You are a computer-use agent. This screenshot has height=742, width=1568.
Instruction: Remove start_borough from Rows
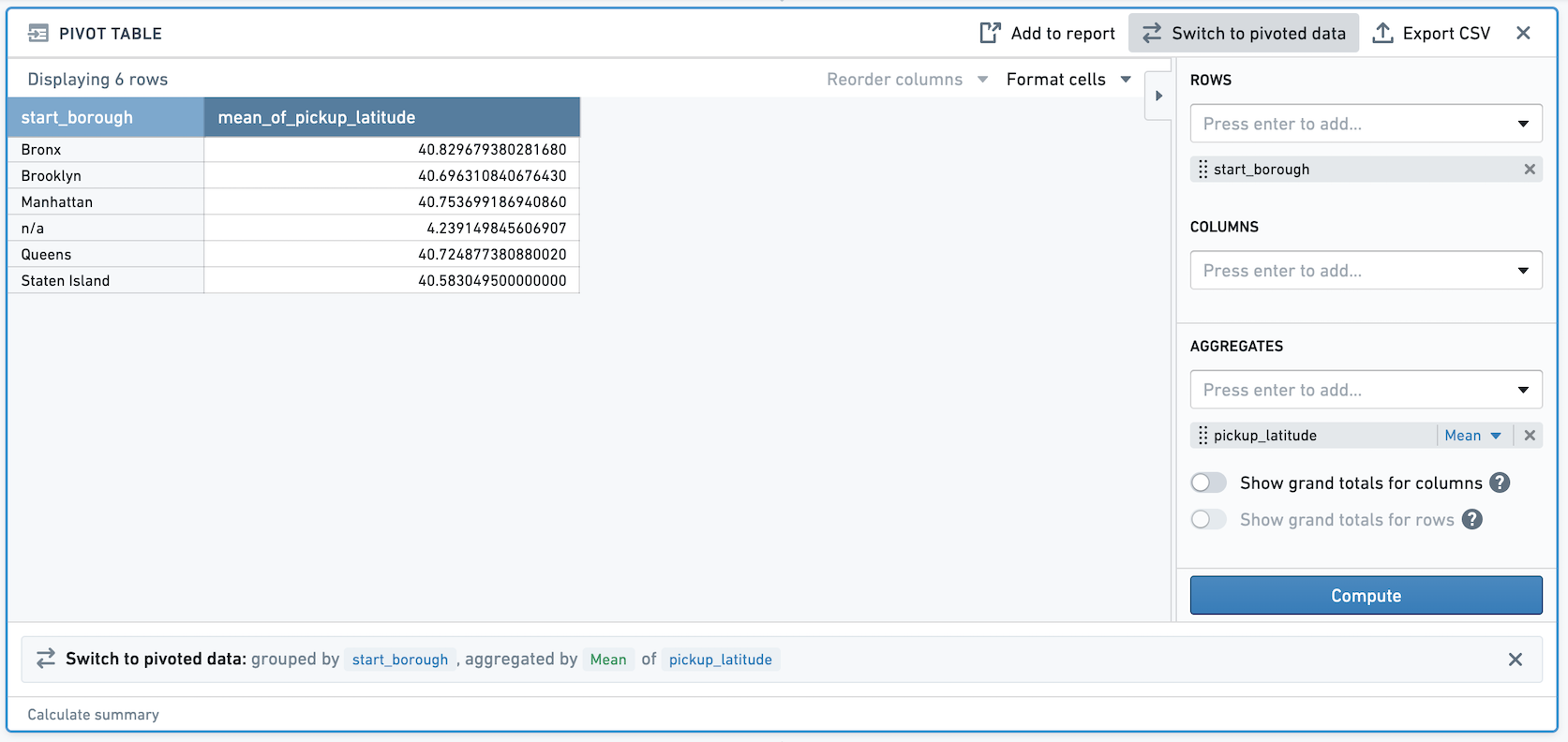tap(1530, 170)
